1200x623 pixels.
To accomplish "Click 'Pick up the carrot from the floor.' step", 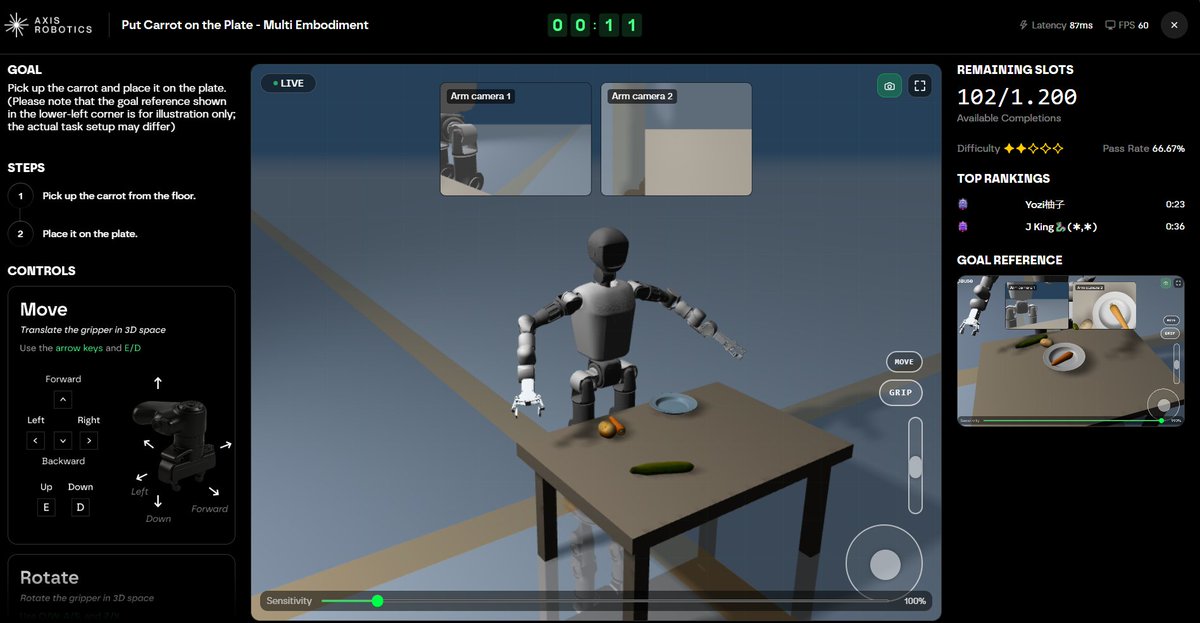I will click(x=119, y=196).
